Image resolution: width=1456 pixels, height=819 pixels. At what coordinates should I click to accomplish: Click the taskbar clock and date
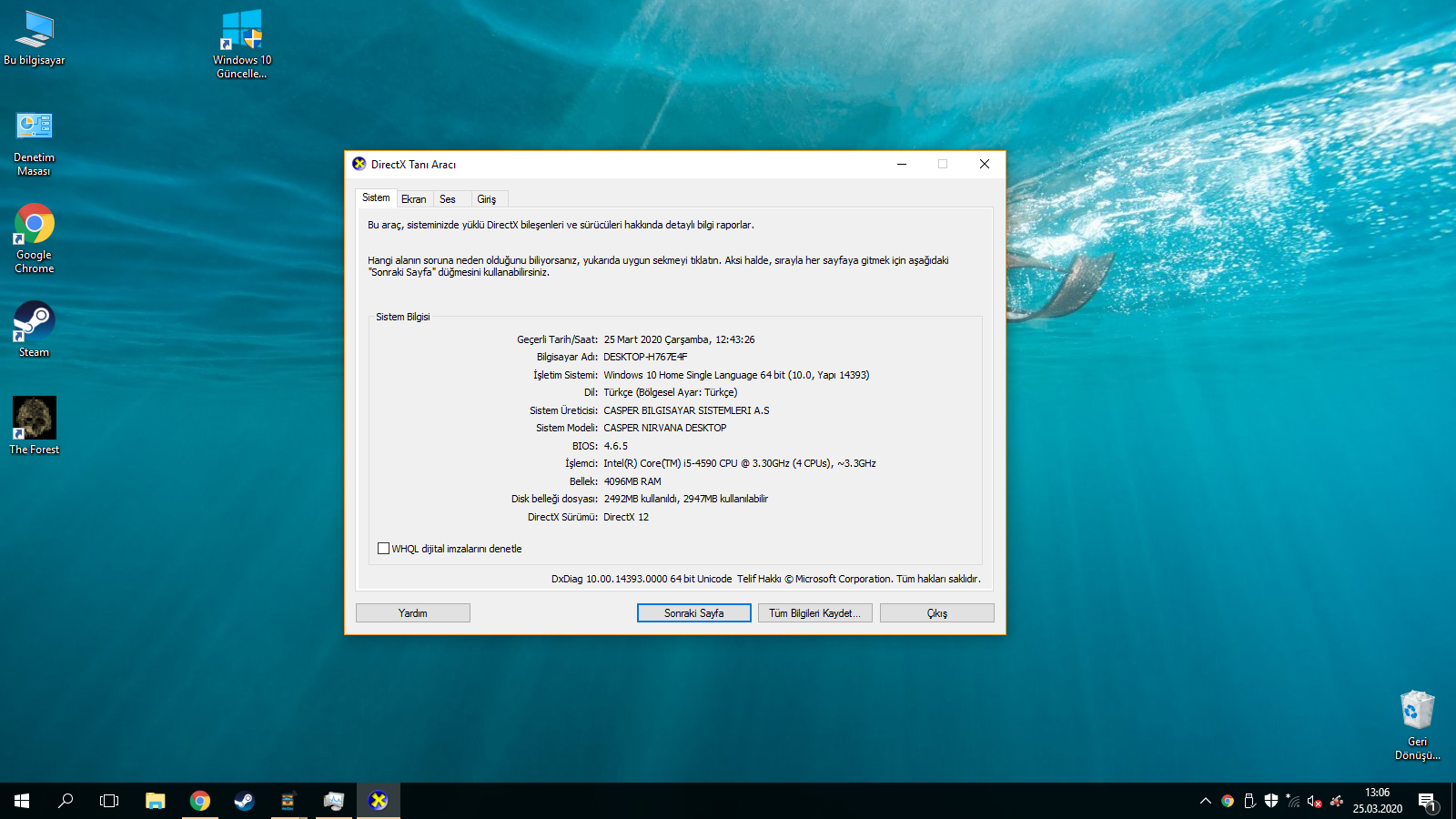pyautogui.click(x=1377, y=801)
